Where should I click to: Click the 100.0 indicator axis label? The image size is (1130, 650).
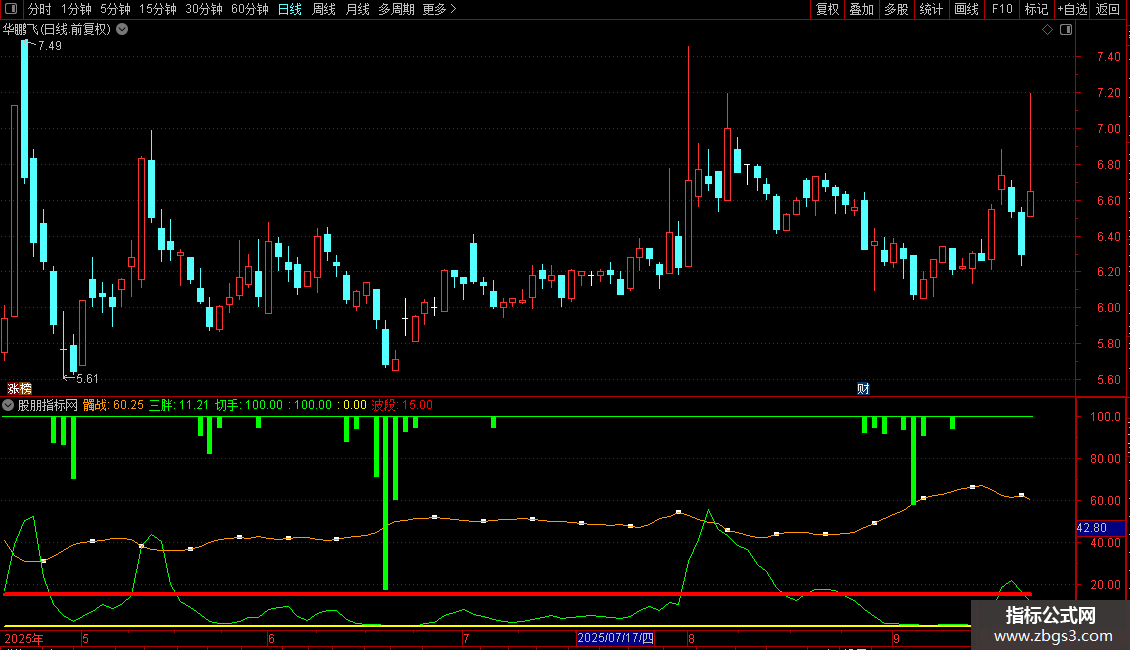(1105, 417)
